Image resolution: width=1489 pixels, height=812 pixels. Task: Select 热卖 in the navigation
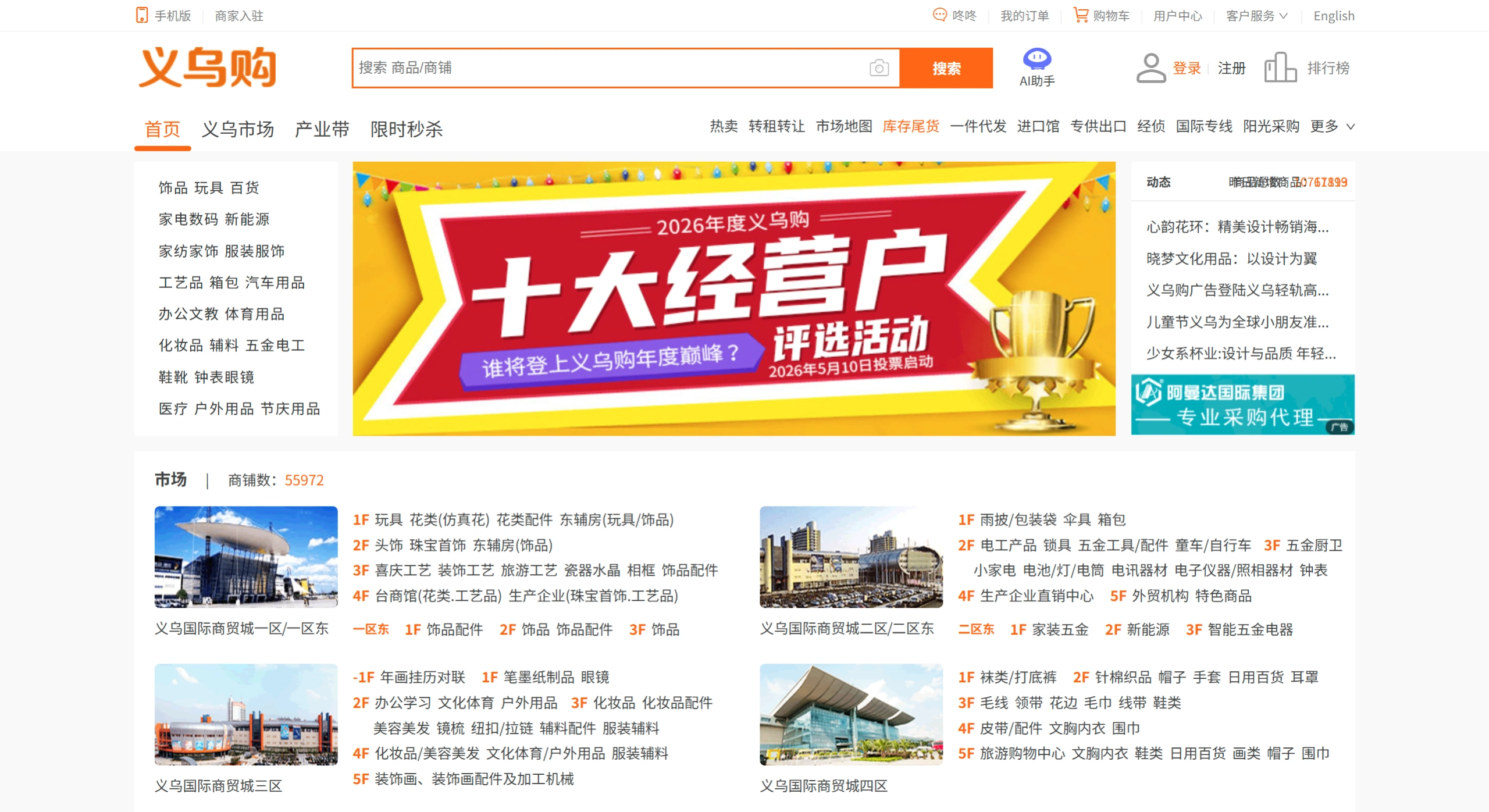[724, 126]
